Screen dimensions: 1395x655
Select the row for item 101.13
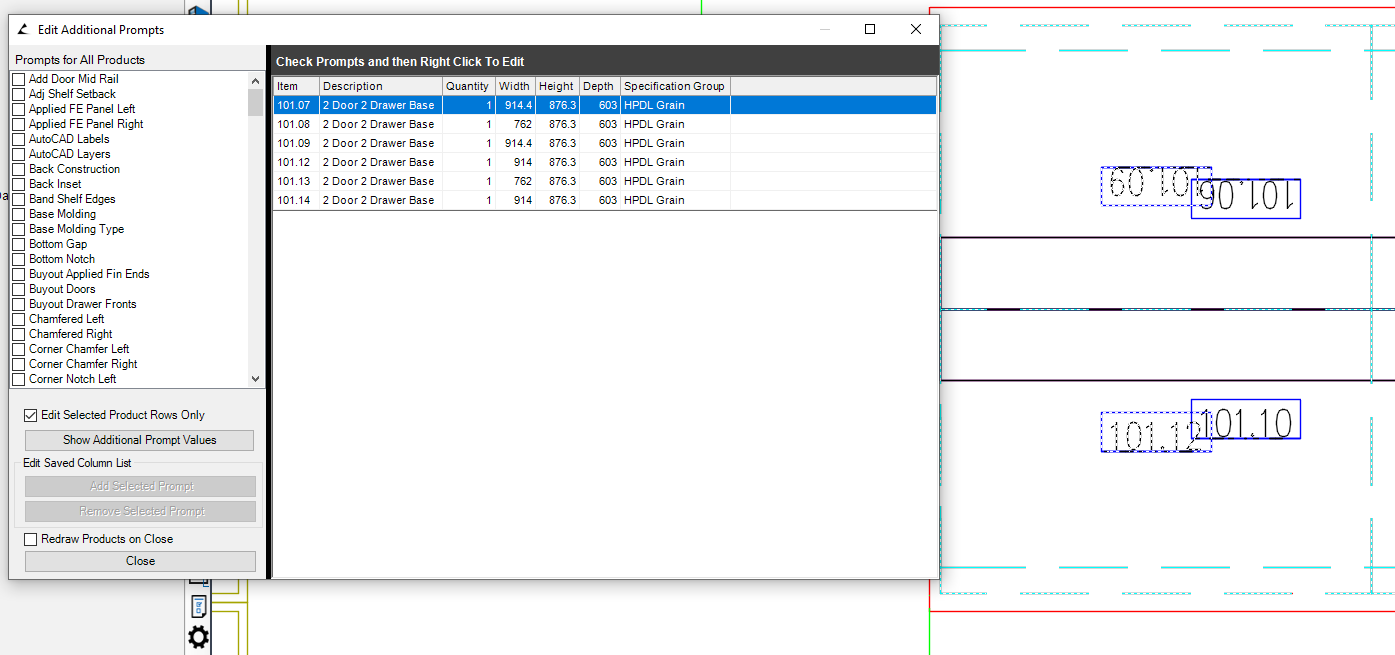click(605, 181)
